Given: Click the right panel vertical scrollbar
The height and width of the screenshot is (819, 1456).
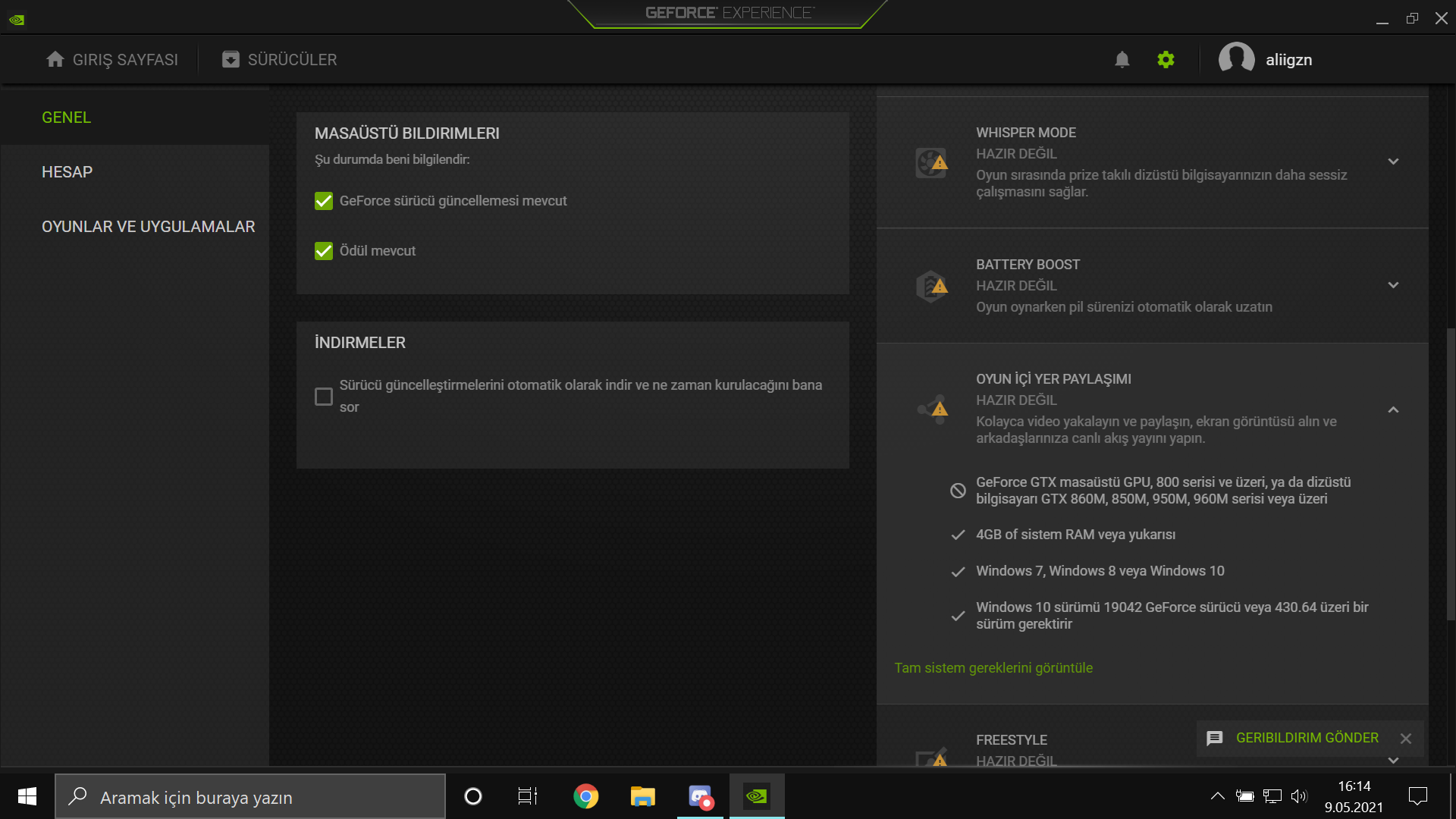Looking at the screenshot, I should [x=1451, y=474].
